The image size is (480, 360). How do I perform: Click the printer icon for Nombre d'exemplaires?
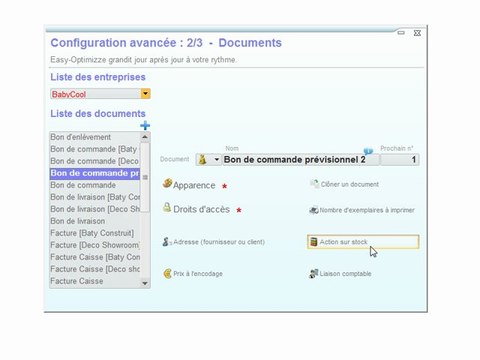pyautogui.click(x=314, y=210)
